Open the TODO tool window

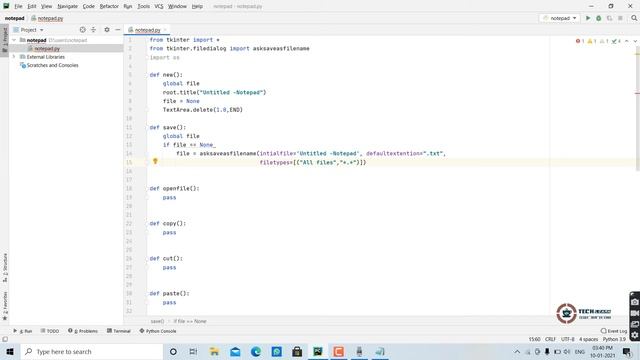[x=50, y=331]
